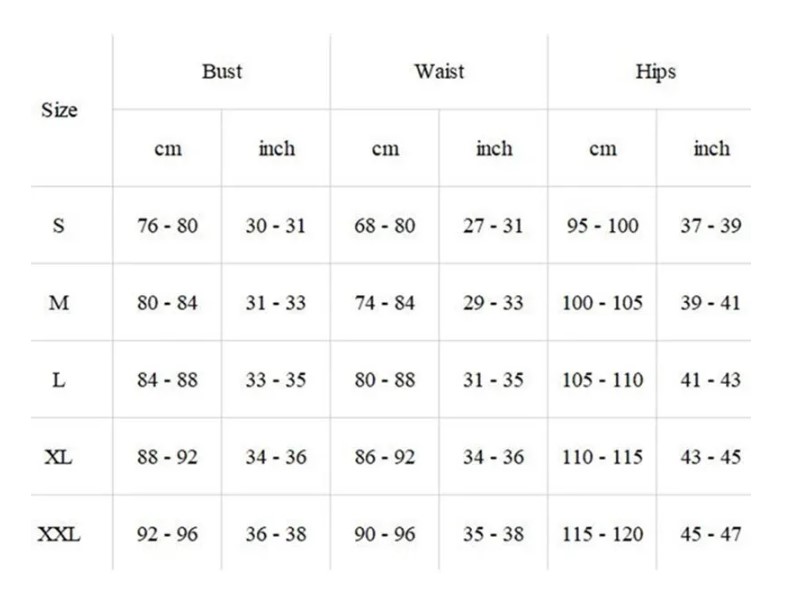Click the Hips inch subheader
This screenshot has width=804, height=607.
tap(711, 149)
